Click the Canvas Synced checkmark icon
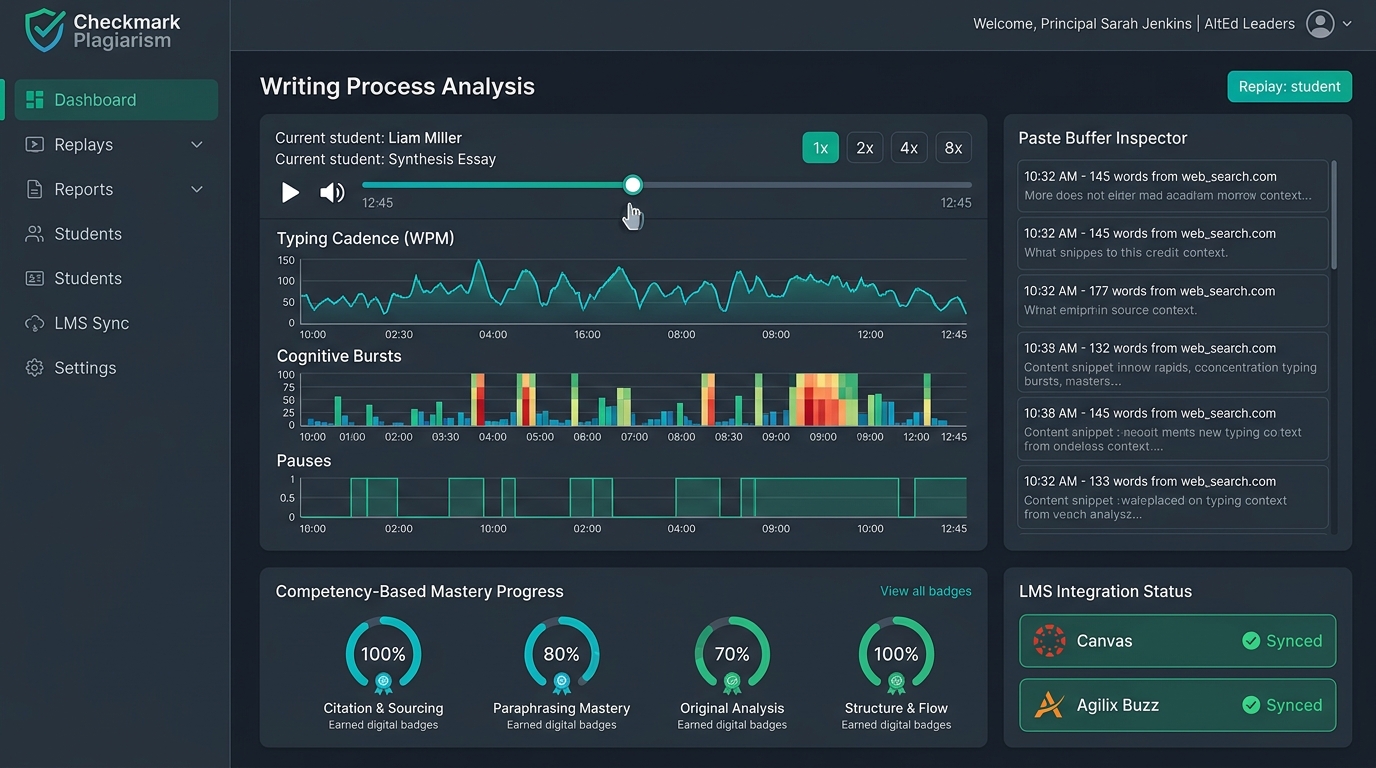The image size is (1376, 768). pos(1250,641)
